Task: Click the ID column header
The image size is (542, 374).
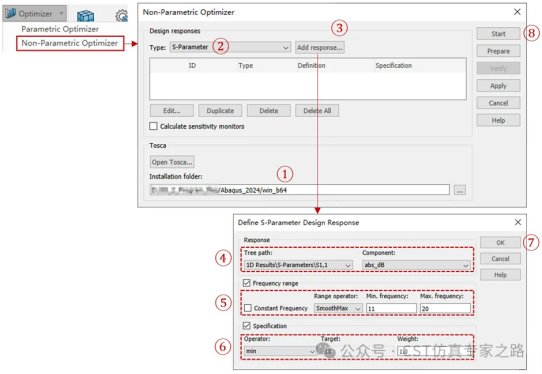Action: coord(192,65)
